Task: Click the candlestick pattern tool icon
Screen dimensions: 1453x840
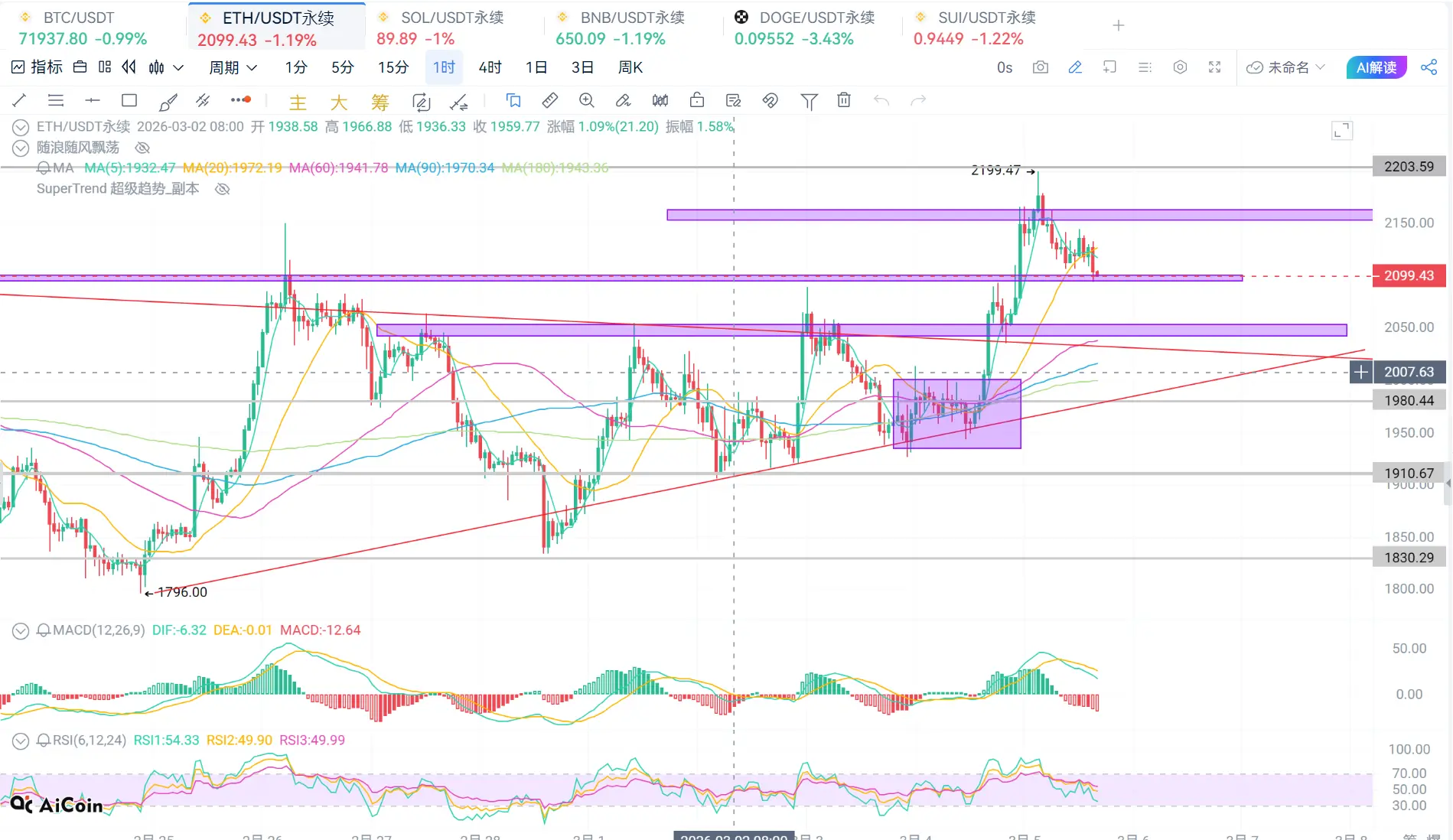Action: coord(660,100)
